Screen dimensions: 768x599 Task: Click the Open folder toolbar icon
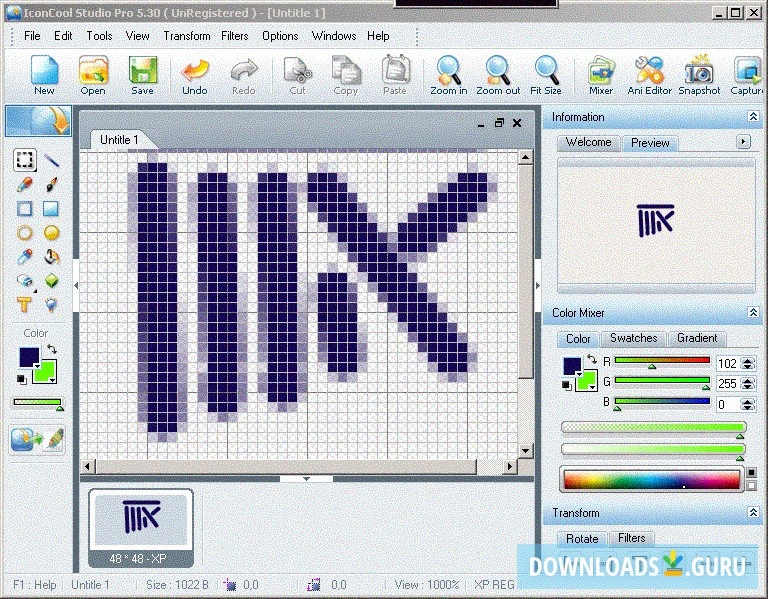(93, 75)
